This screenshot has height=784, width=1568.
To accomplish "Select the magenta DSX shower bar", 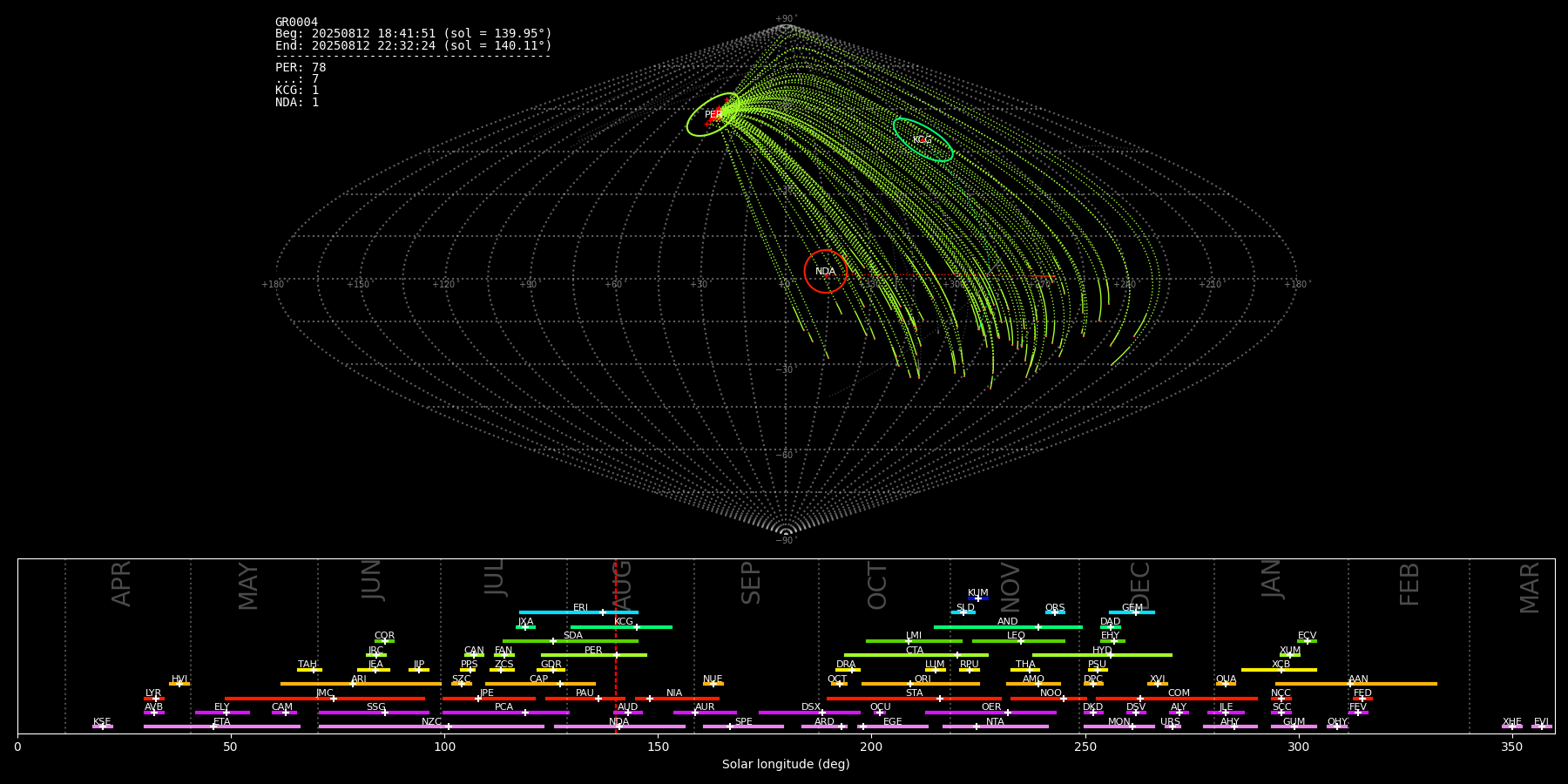I will [x=809, y=713].
